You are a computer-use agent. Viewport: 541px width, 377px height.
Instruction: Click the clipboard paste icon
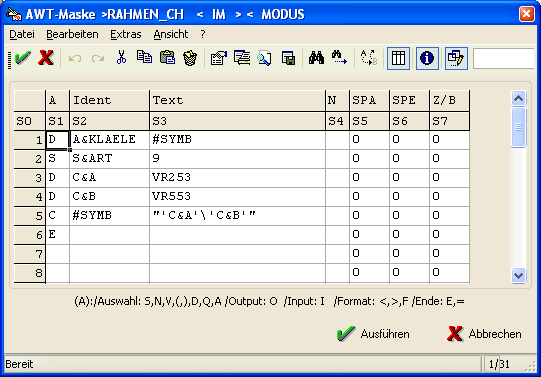(x=167, y=58)
